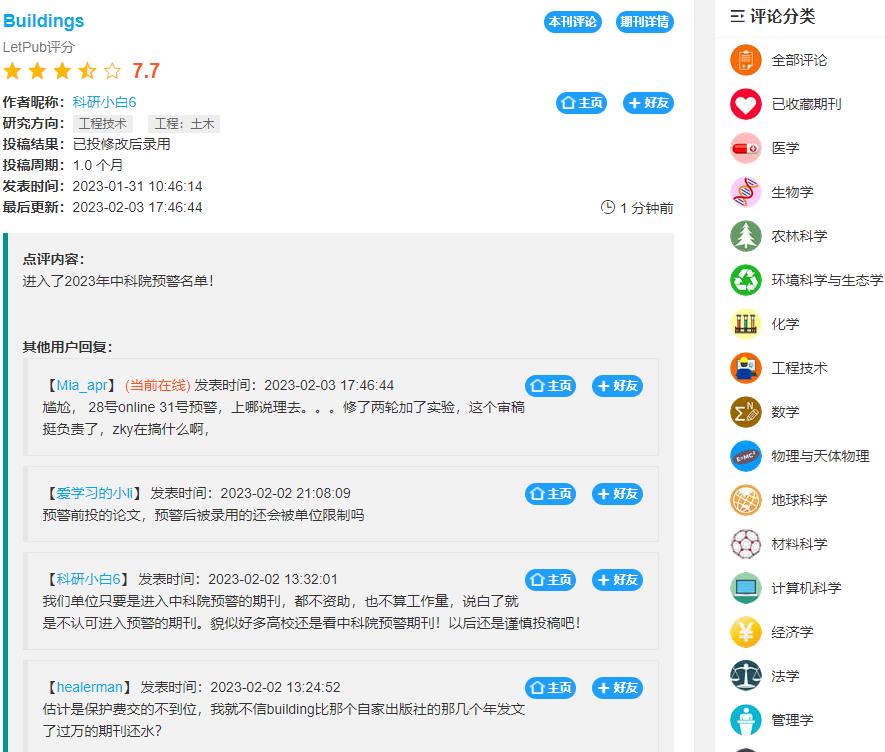Viewport: 885px width, 752px height.
Task: Pick the 化学 test tubes icon
Action: coord(746,324)
